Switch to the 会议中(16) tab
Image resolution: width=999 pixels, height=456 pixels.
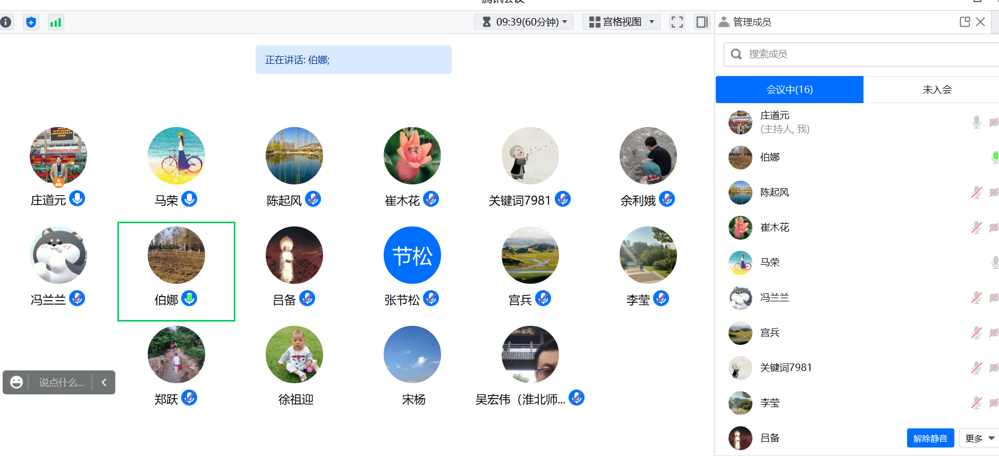pos(789,90)
